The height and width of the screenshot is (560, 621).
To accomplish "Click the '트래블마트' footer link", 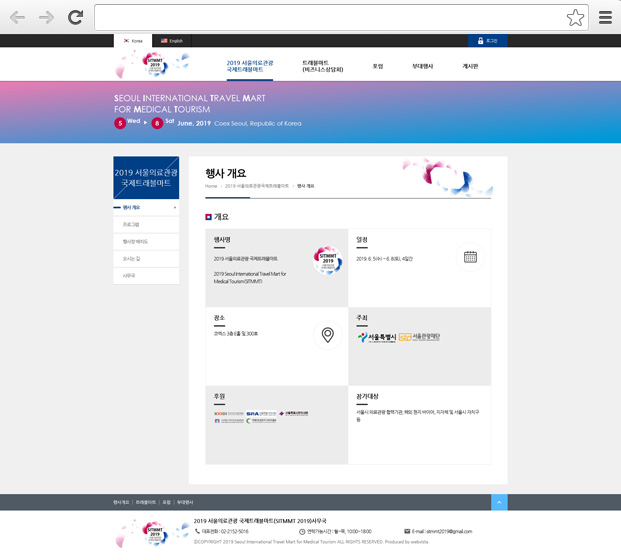I will click(146, 502).
